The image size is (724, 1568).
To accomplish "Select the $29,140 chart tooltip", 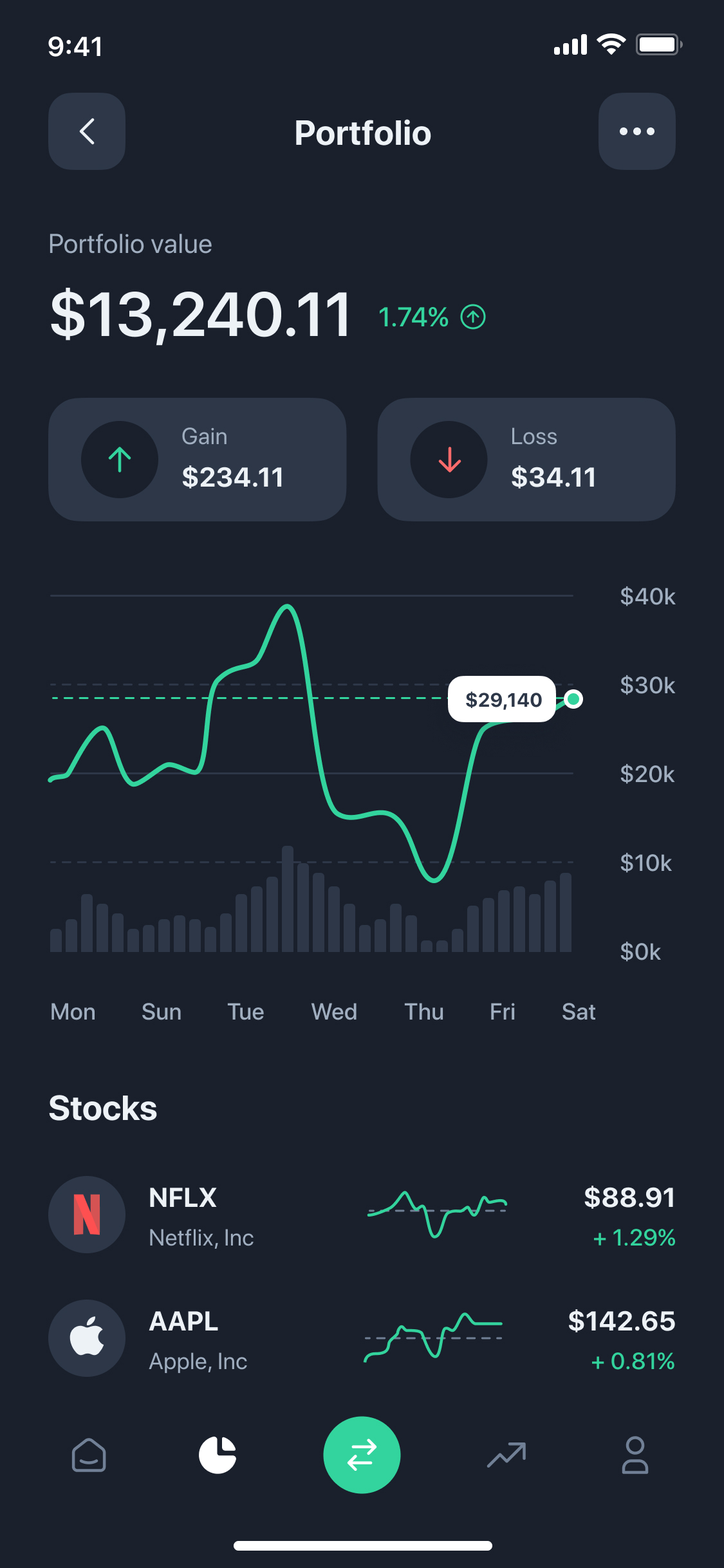I will [x=502, y=699].
